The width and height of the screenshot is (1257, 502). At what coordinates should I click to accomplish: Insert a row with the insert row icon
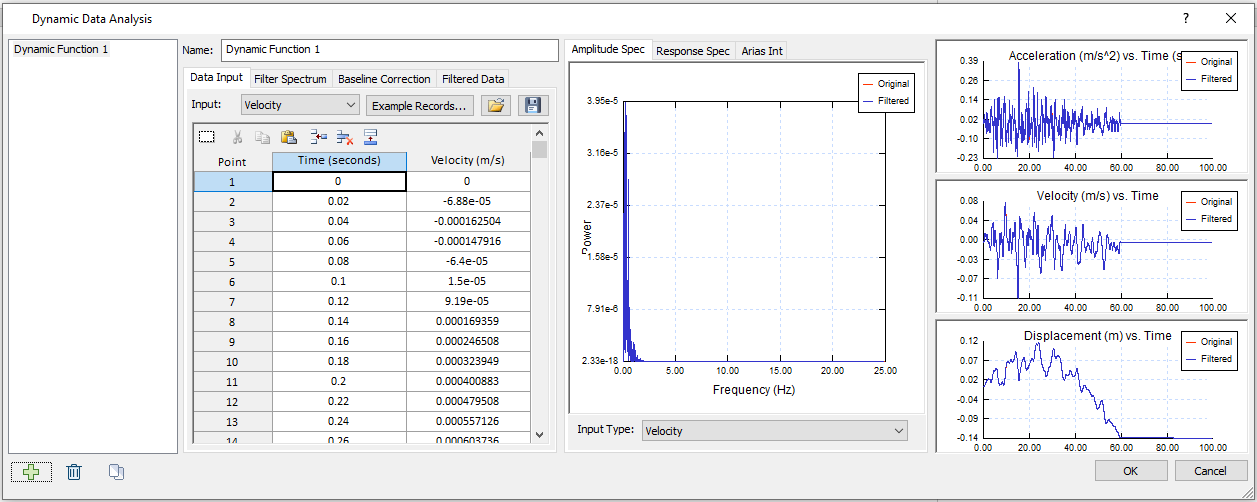[x=318, y=138]
